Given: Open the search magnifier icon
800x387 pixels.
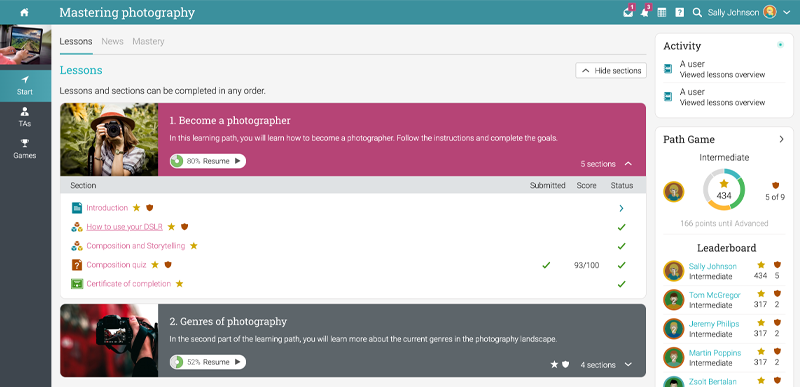Looking at the screenshot, I should [697, 13].
